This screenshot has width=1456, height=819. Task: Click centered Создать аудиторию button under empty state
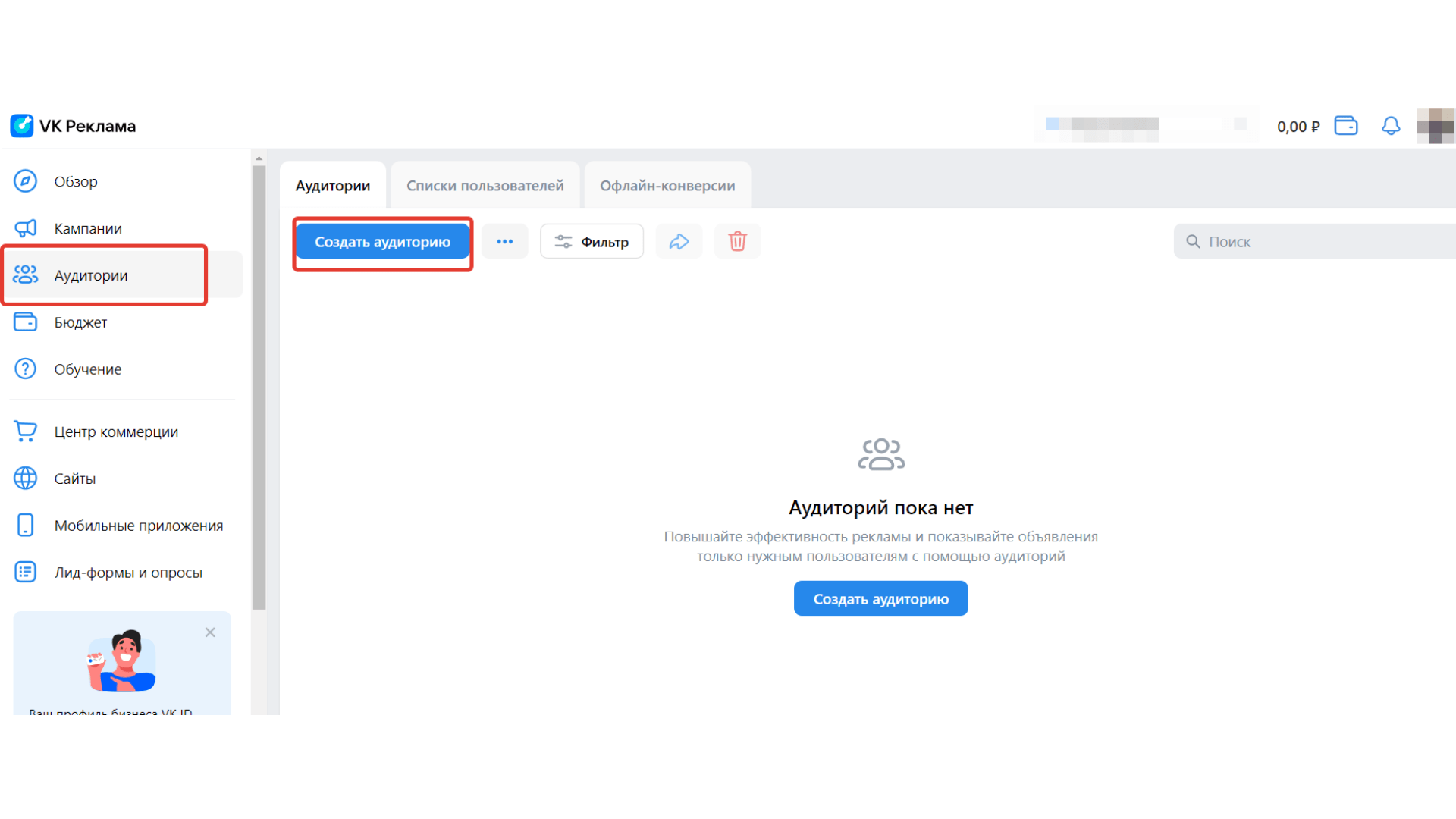point(880,599)
